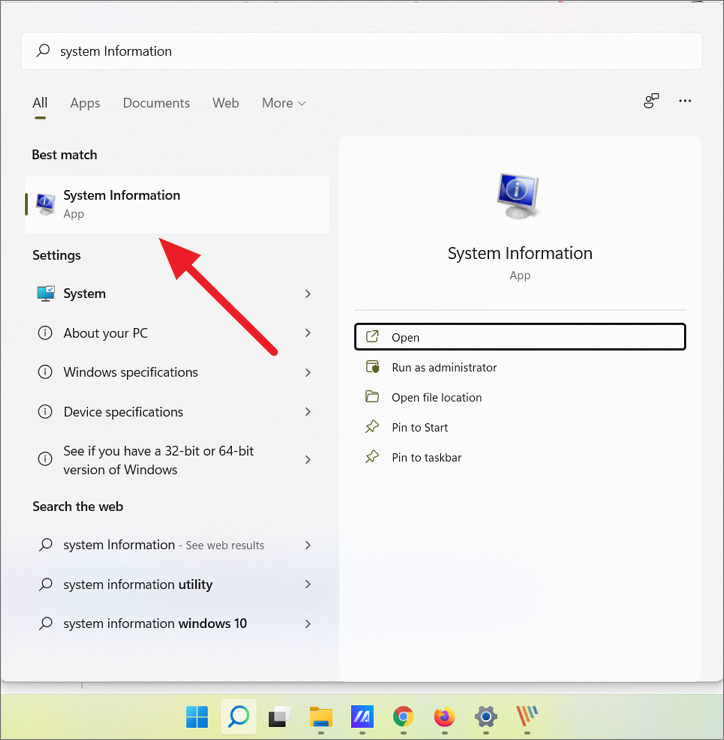Image resolution: width=724 pixels, height=740 pixels.
Task: Expand About your PC chevron
Action: tap(308, 333)
